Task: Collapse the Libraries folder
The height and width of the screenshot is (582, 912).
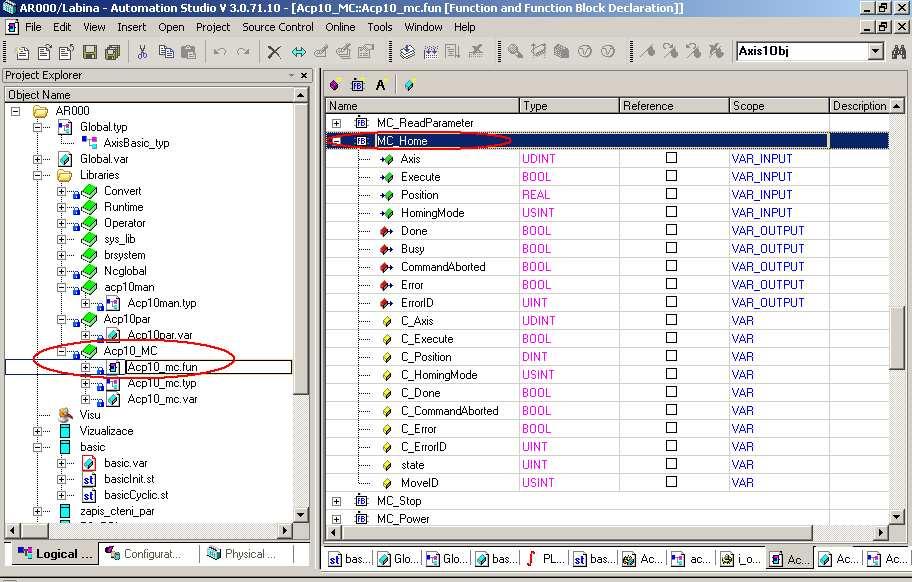Action: pyautogui.click(x=37, y=175)
